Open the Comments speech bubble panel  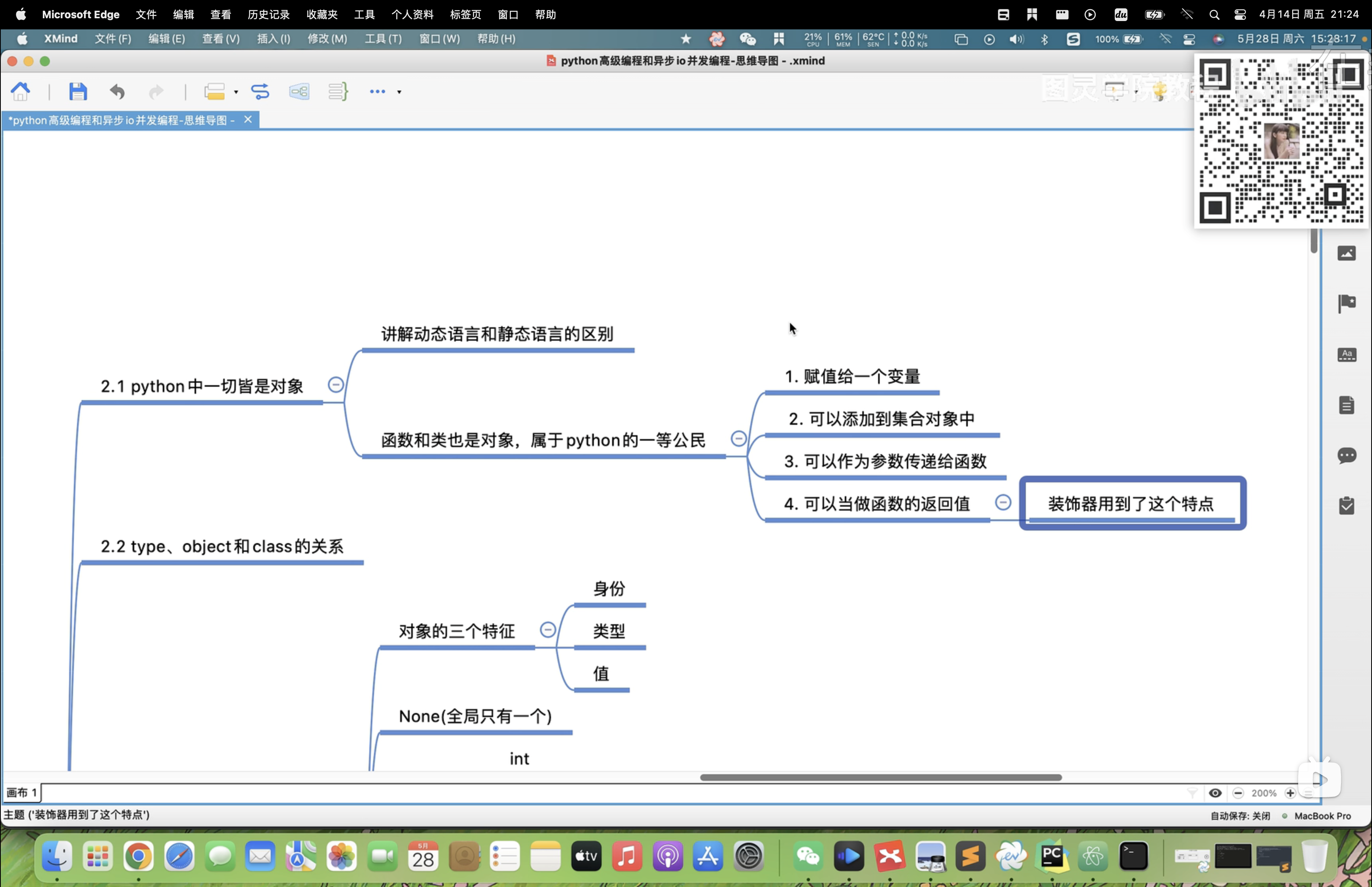(1347, 455)
